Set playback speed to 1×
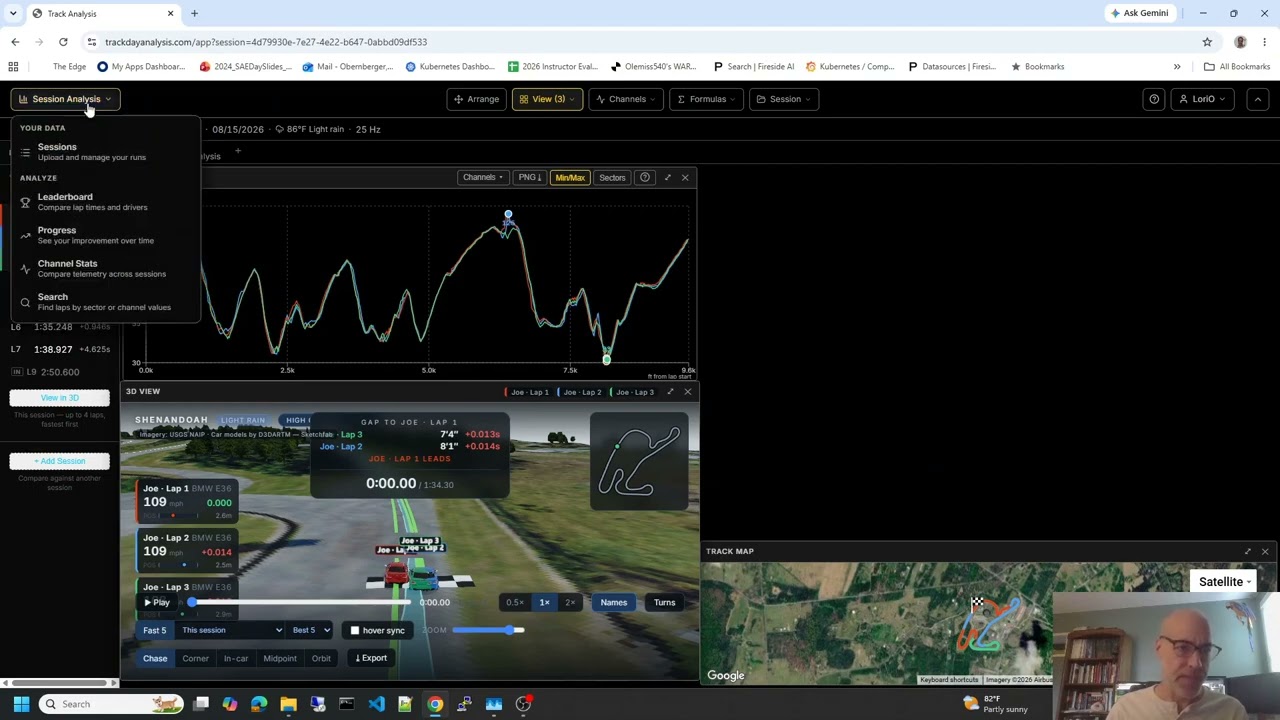The height and width of the screenshot is (720, 1280). 544,602
